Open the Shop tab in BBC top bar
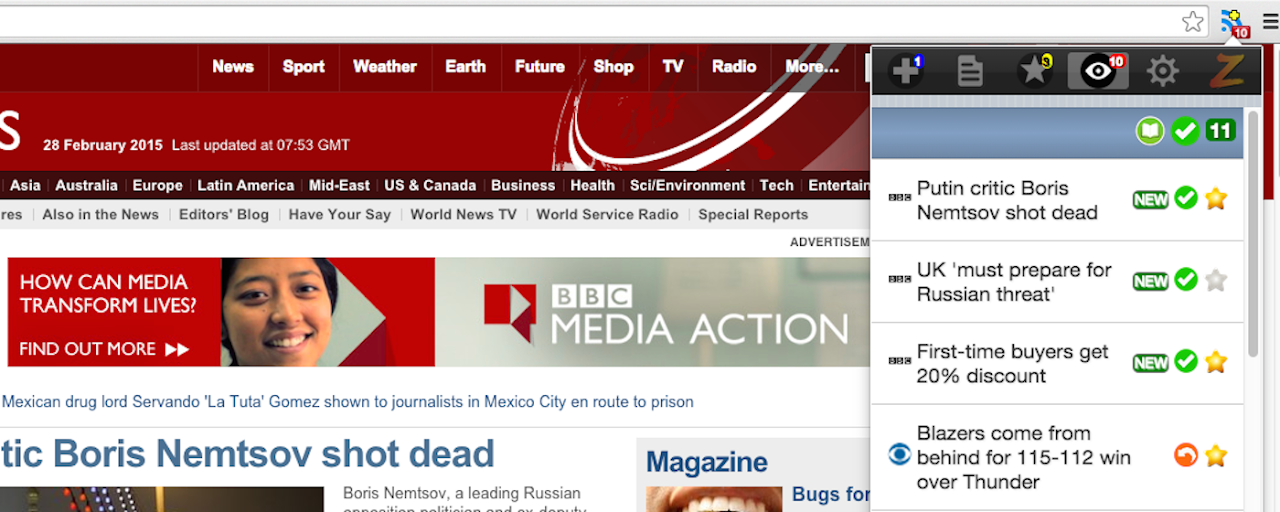1280x512 pixels. [613, 67]
